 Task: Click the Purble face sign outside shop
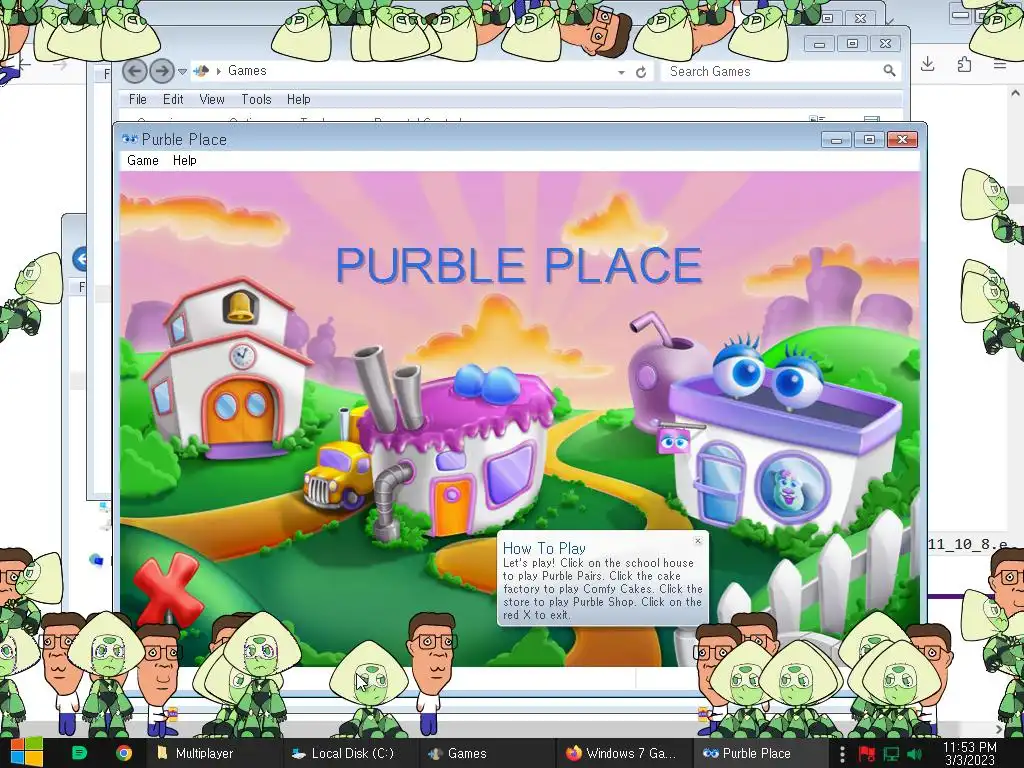pos(674,441)
